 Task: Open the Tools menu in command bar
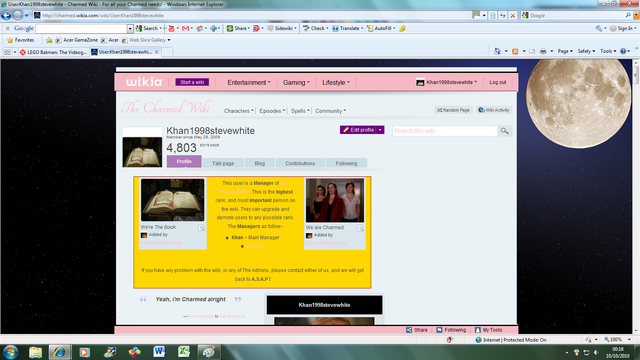[x=608, y=51]
